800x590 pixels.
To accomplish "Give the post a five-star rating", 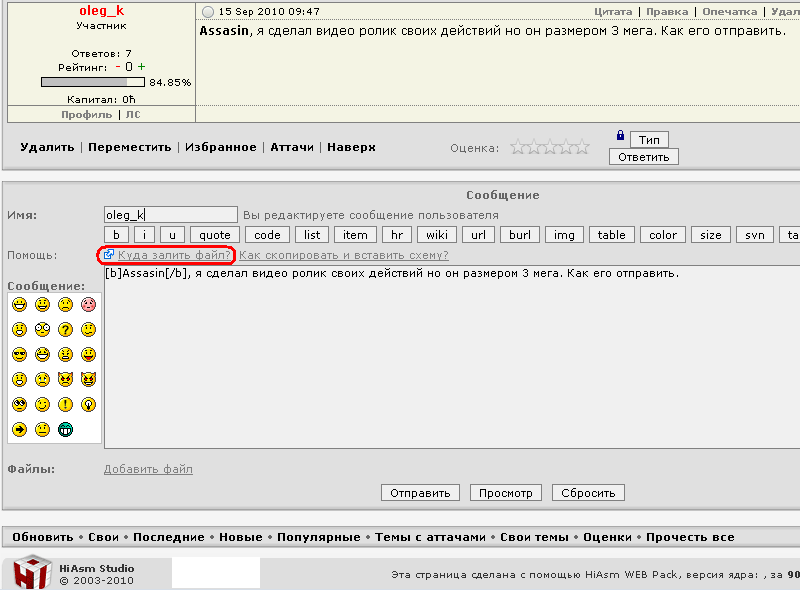I will 582,147.
